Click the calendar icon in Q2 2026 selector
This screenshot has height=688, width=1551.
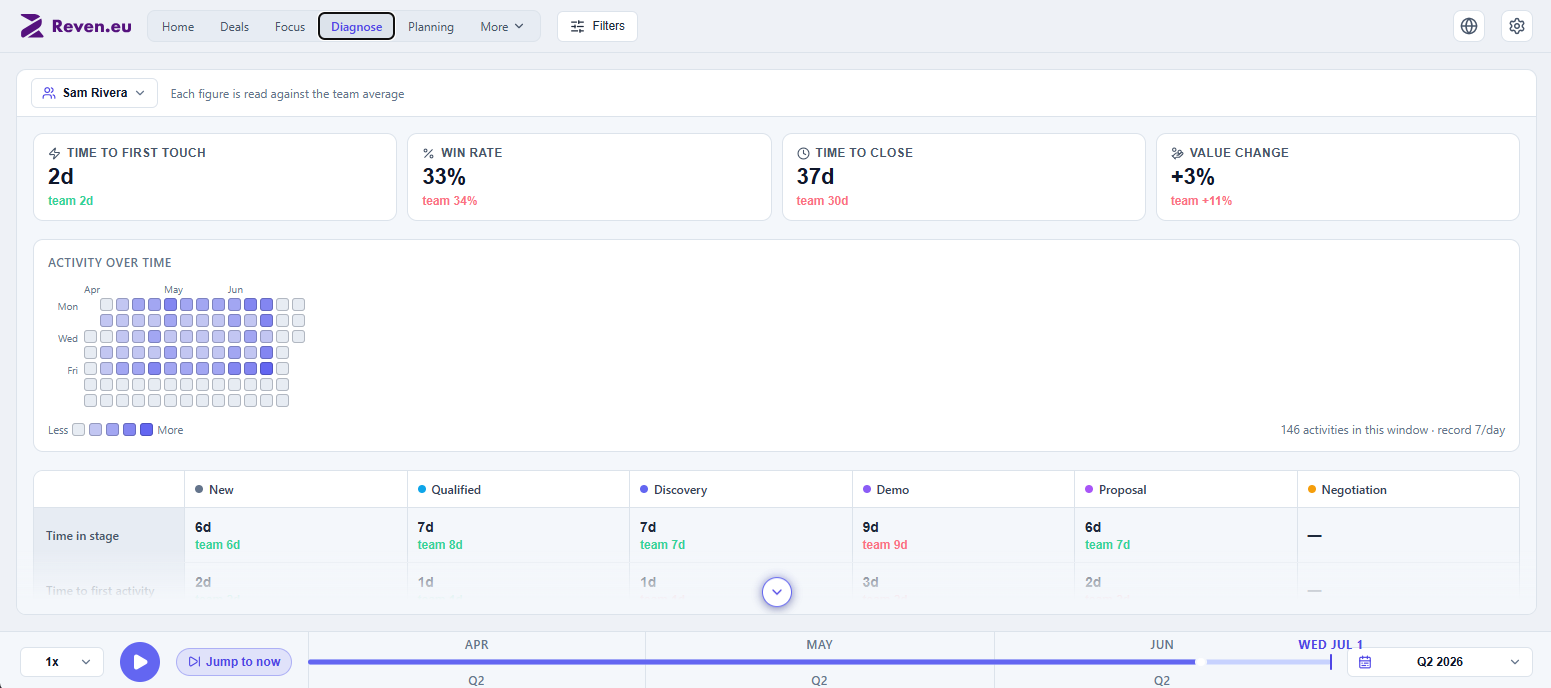(x=1365, y=662)
